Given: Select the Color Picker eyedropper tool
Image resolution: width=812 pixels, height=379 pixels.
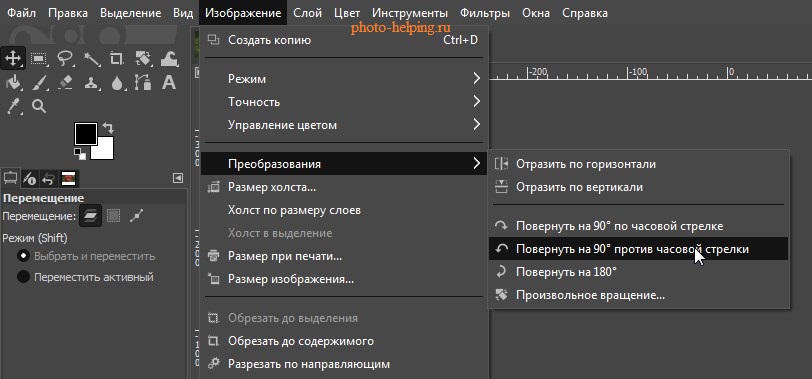Looking at the screenshot, I should [13, 107].
